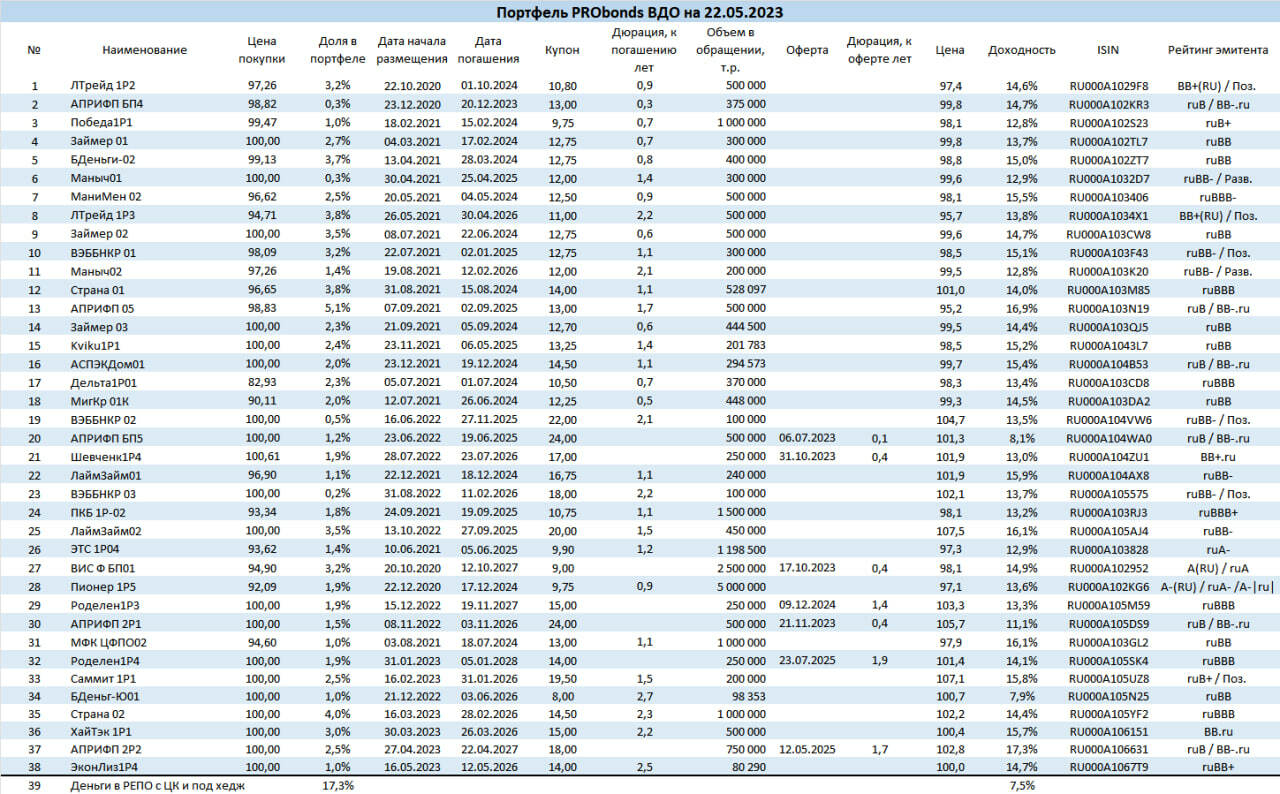1280x794 pixels.
Task: Click the volume value "80 290"
Action: pyautogui.click(x=748, y=767)
